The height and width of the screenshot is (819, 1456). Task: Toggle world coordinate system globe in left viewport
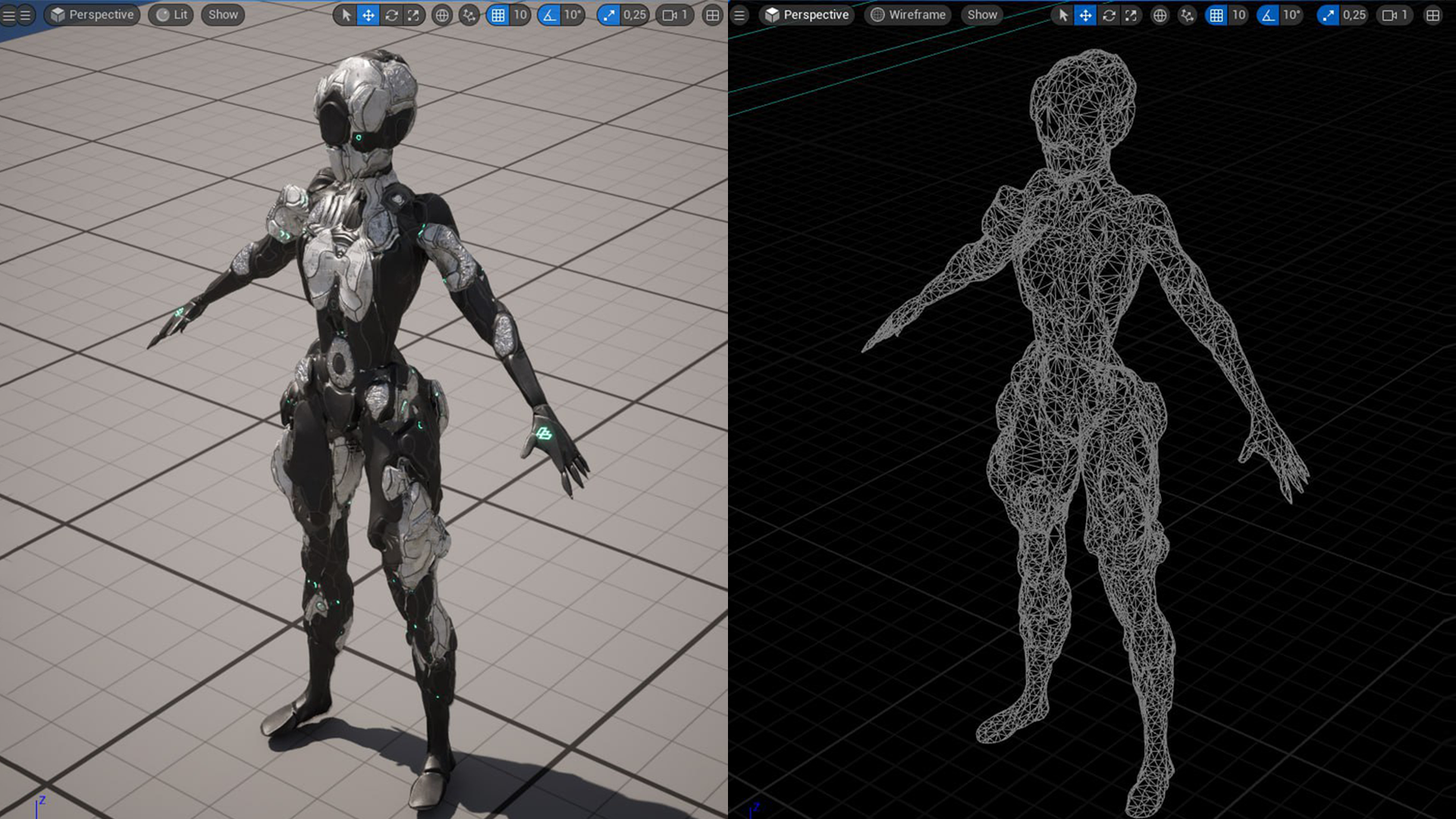tap(442, 14)
